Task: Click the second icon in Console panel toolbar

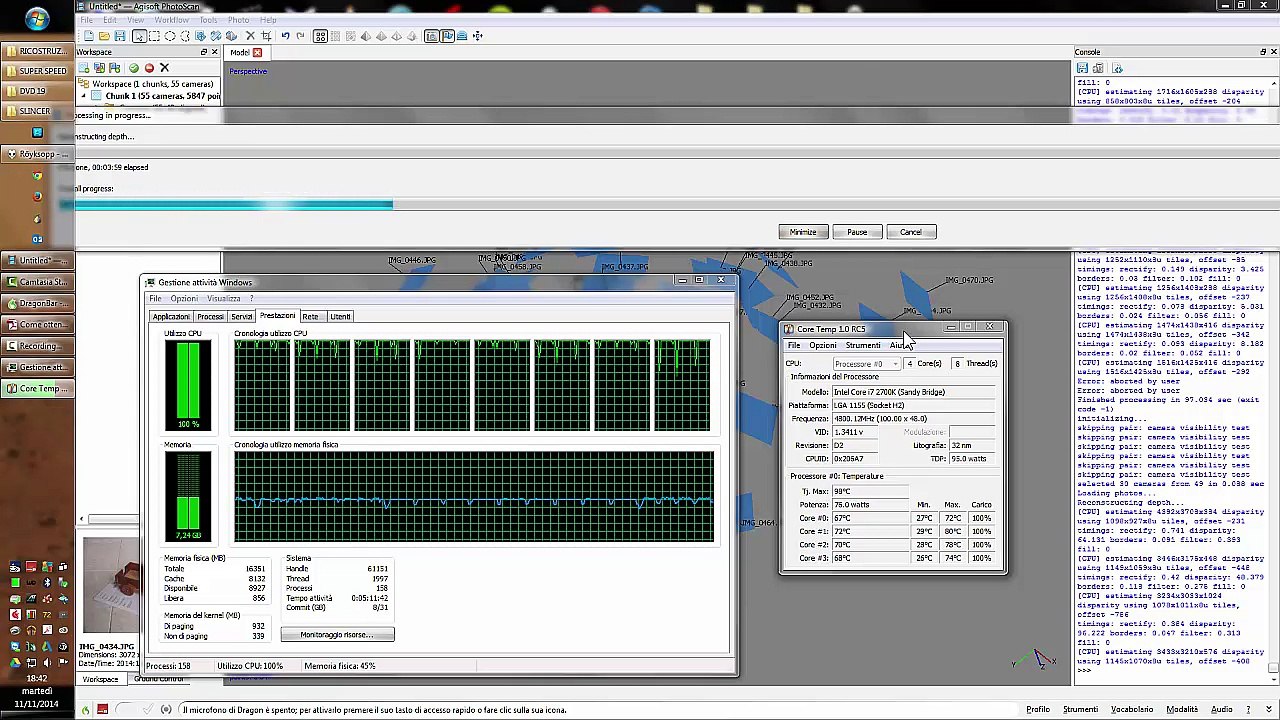Action: point(1099,68)
